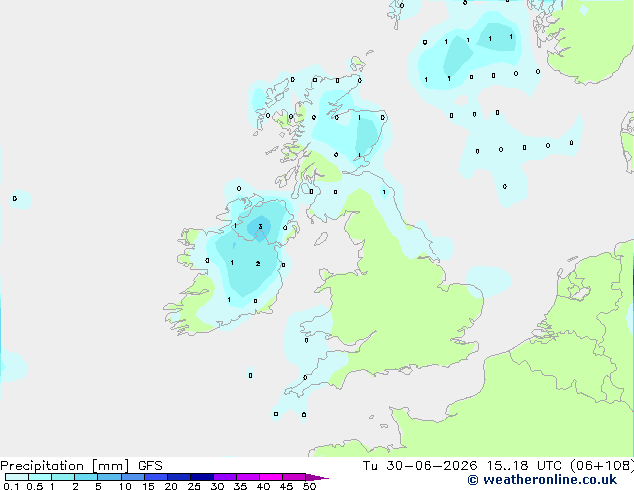Select the 30–35 mm purple legend swatch
The height and width of the screenshot is (490, 634).
click(225, 477)
